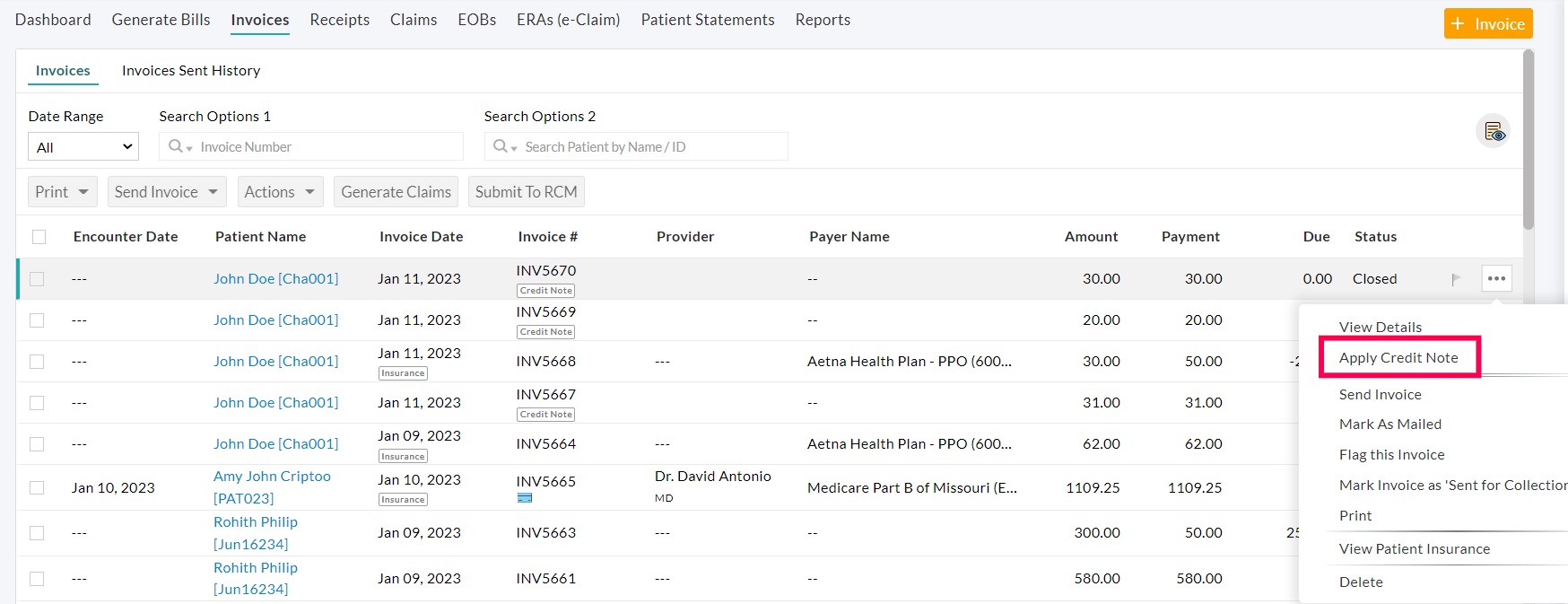The height and width of the screenshot is (604, 1568).
Task: Click the Credit Note badge under INV5669
Action: tap(545, 332)
